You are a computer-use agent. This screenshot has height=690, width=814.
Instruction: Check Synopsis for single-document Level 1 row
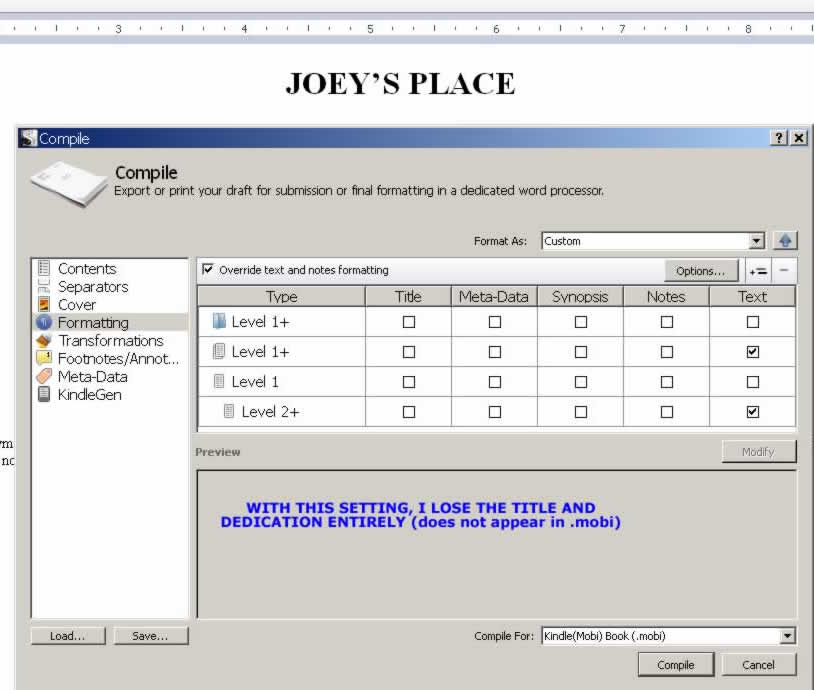pyautogui.click(x=581, y=382)
